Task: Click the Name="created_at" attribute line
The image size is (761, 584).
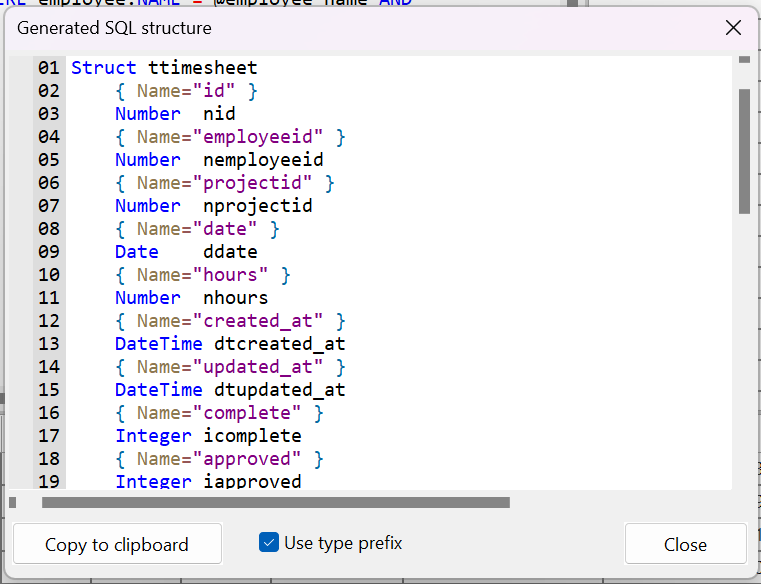Action: click(x=231, y=321)
